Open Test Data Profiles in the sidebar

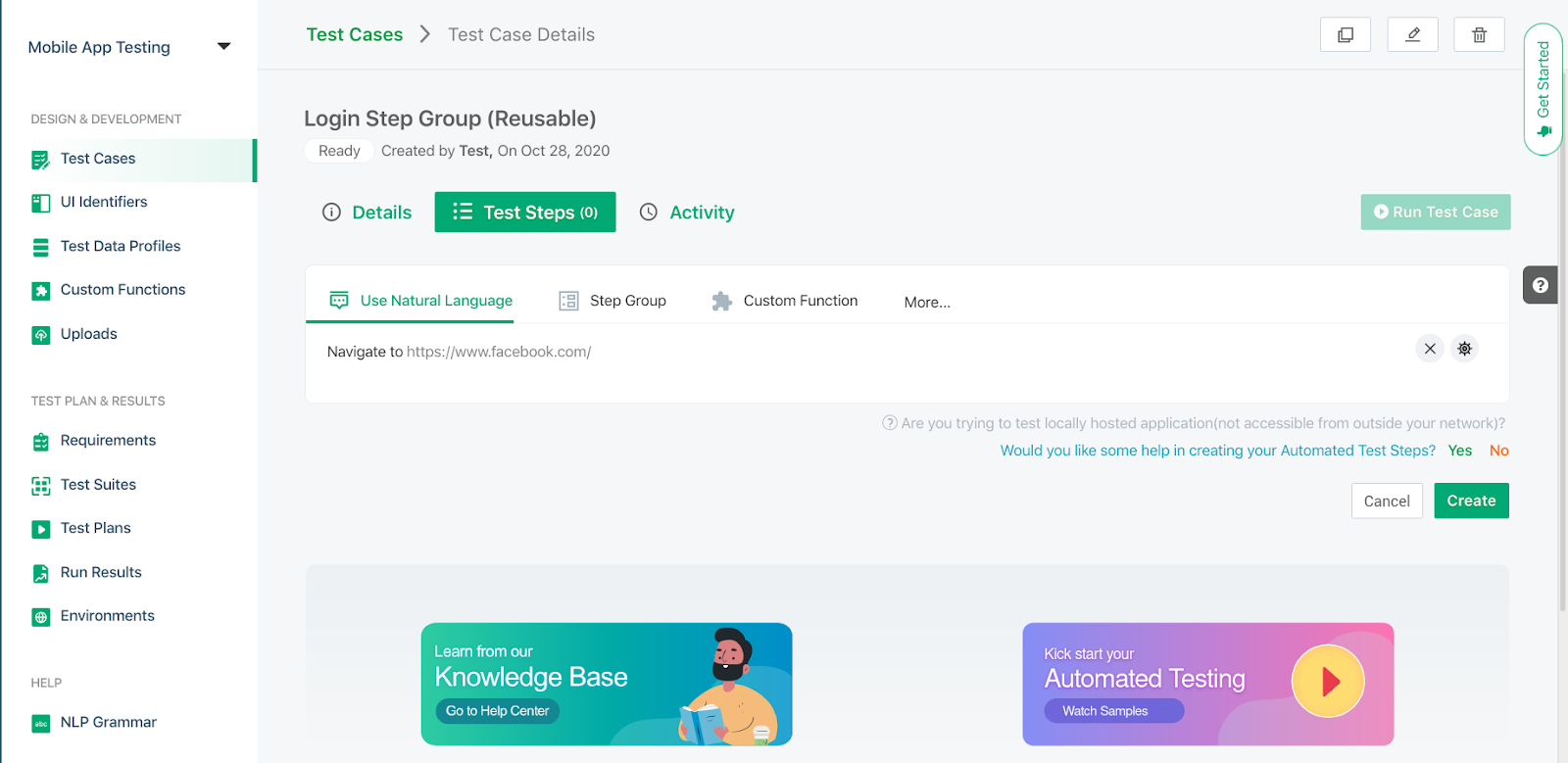pyautogui.click(x=121, y=246)
